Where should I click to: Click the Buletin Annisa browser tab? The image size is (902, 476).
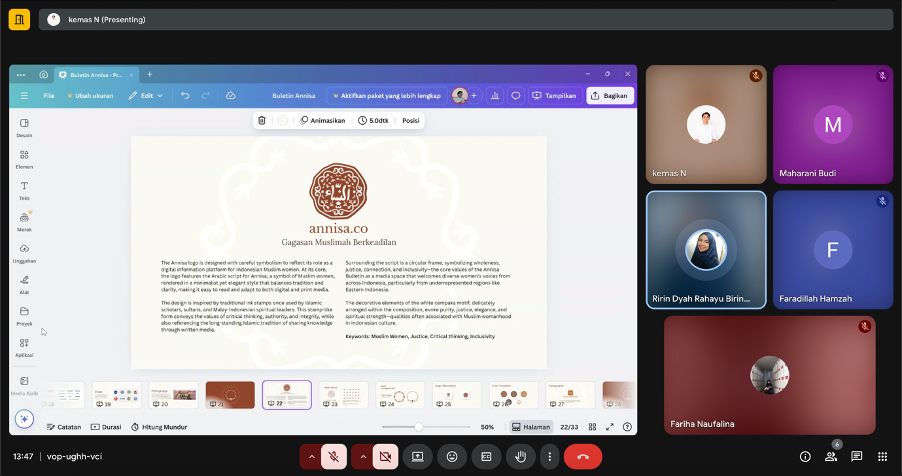tap(95, 74)
